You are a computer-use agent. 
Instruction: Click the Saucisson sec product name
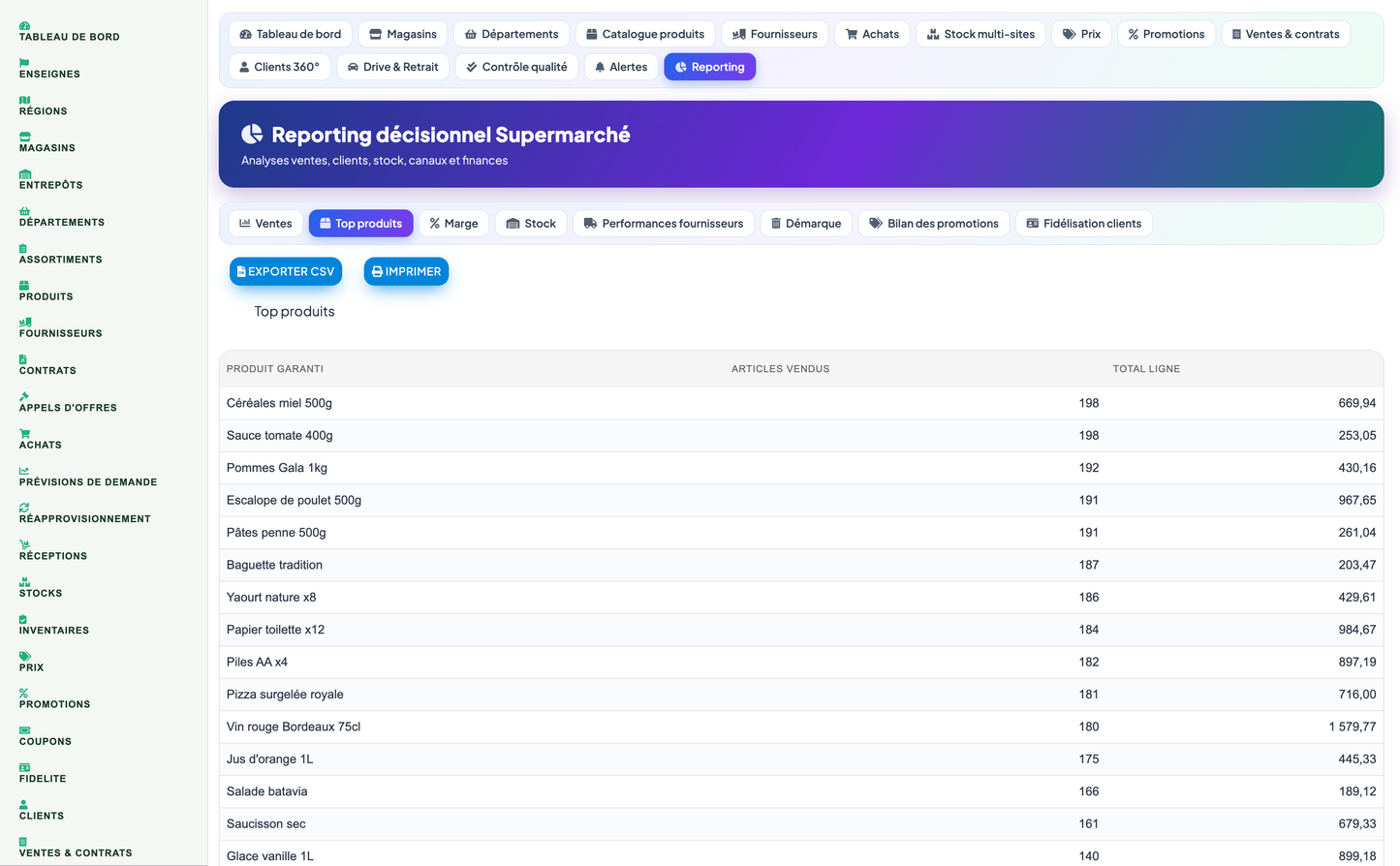266,824
